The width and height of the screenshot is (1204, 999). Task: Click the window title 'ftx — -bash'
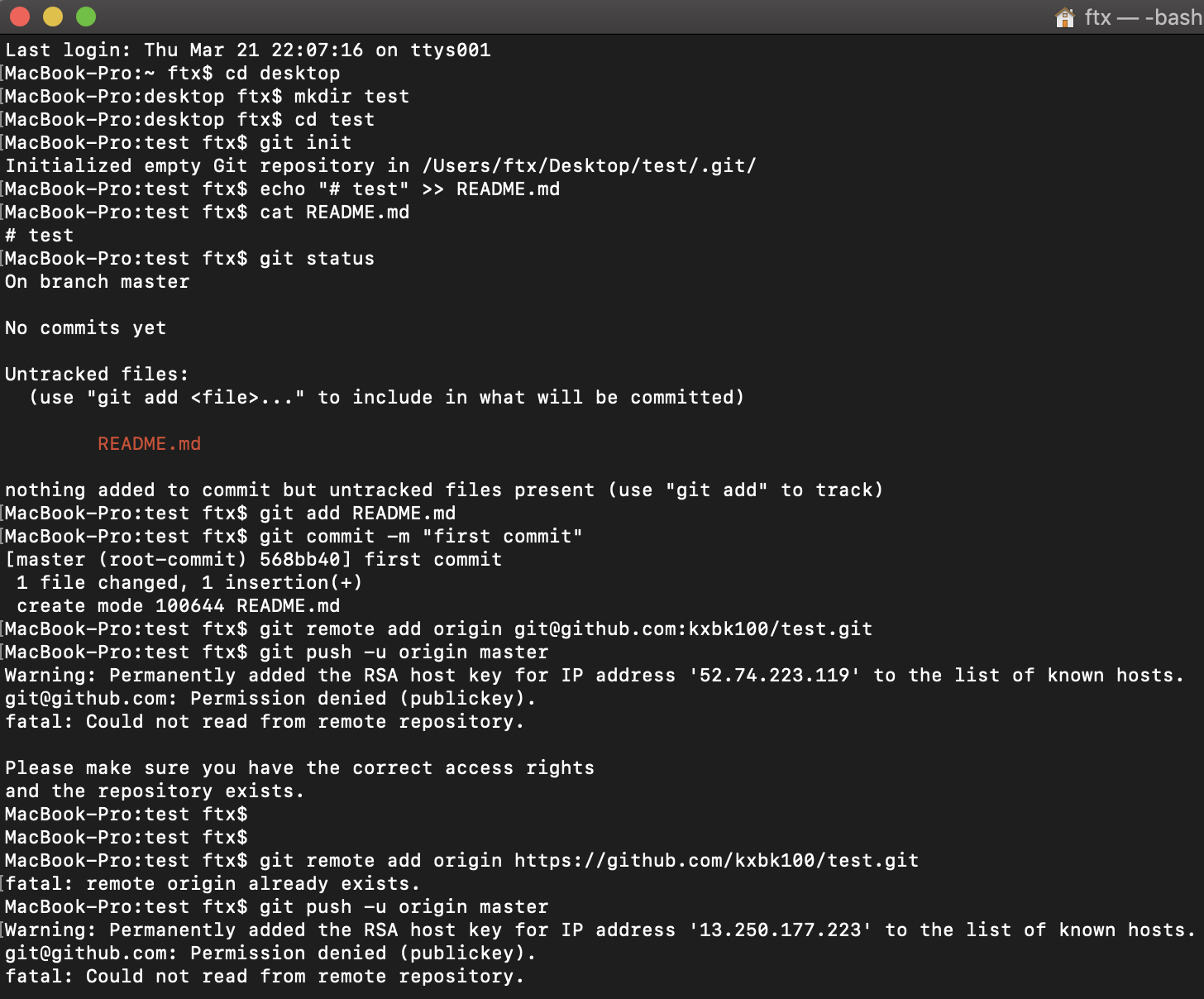coord(1144,17)
